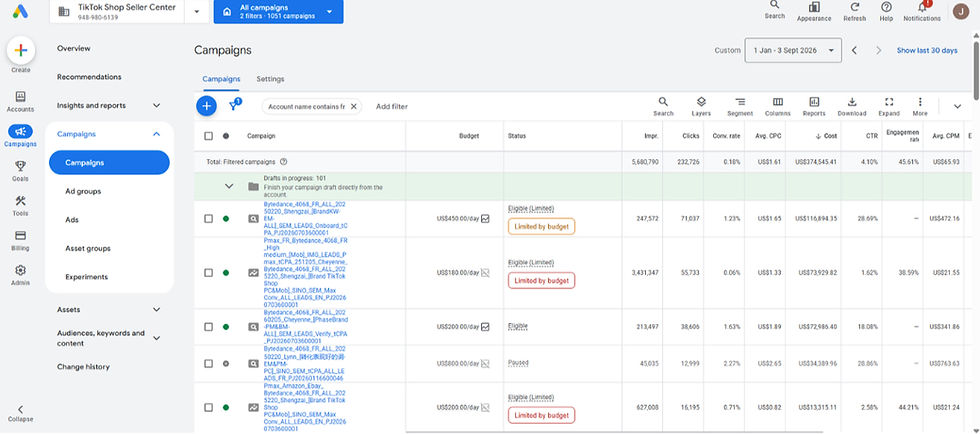
Task: Open Ad groups in the sidebar
Action: tap(83, 191)
